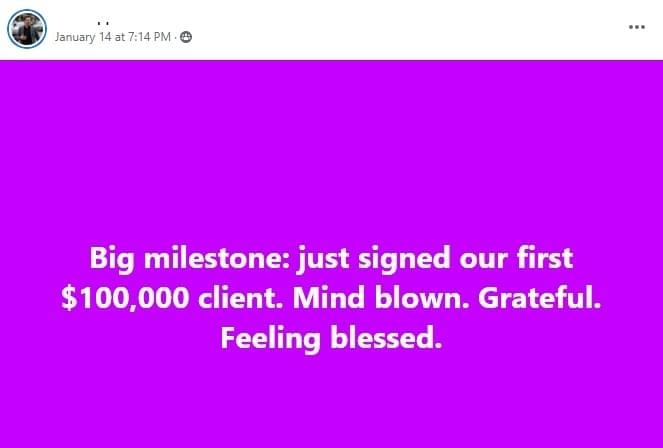Click the 'Big milestone' first text line
This screenshot has height=448, width=663.
tap(331, 258)
